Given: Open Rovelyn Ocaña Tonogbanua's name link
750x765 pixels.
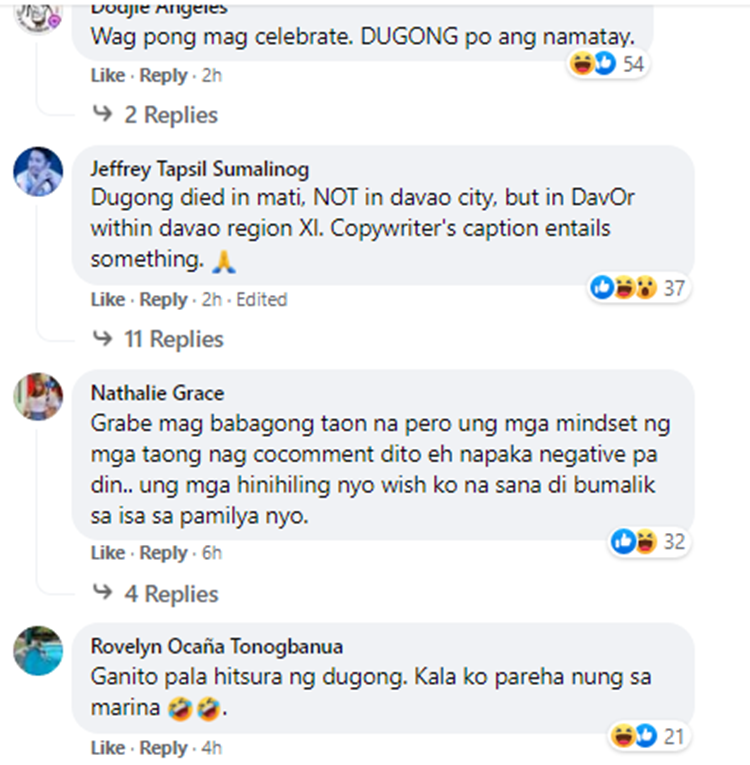Looking at the screenshot, I should [217, 646].
